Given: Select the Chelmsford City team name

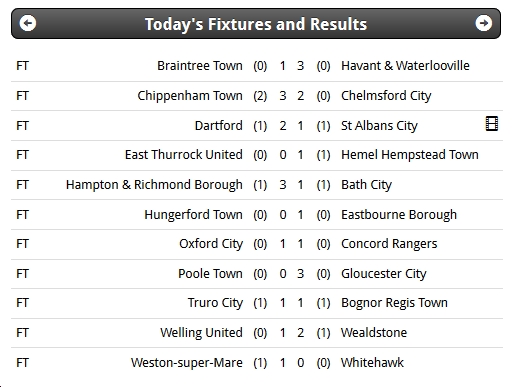Looking at the screenshot, I should (386, 96).
